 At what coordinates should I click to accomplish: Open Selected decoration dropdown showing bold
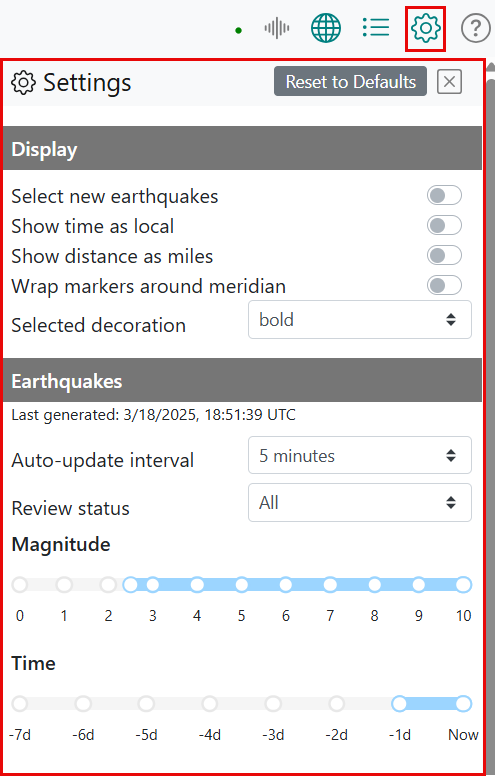coord(360,320)
